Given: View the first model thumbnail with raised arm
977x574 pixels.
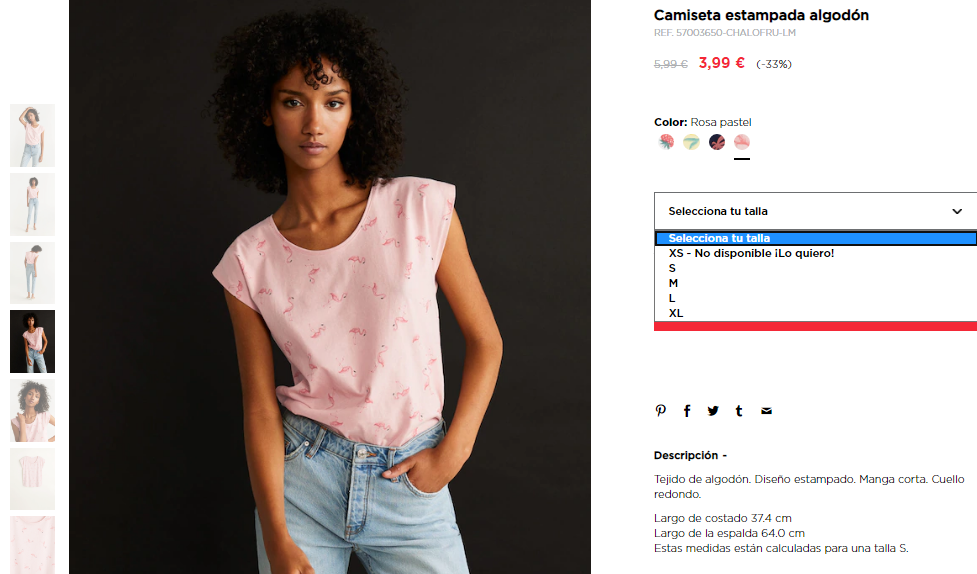Looking at the screenshot, I should pyautogui.click(x=32, y=135).
